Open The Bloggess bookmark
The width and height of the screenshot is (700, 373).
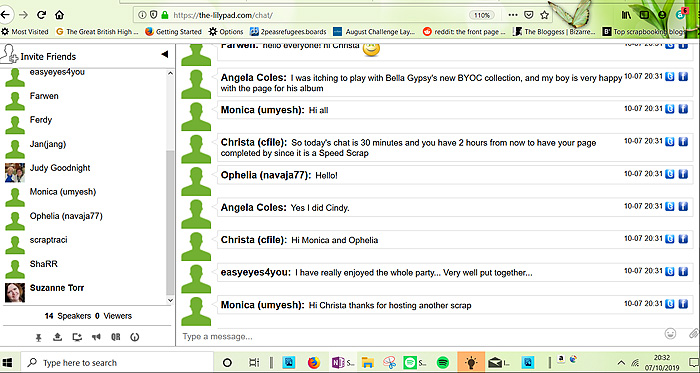(554, 32)
